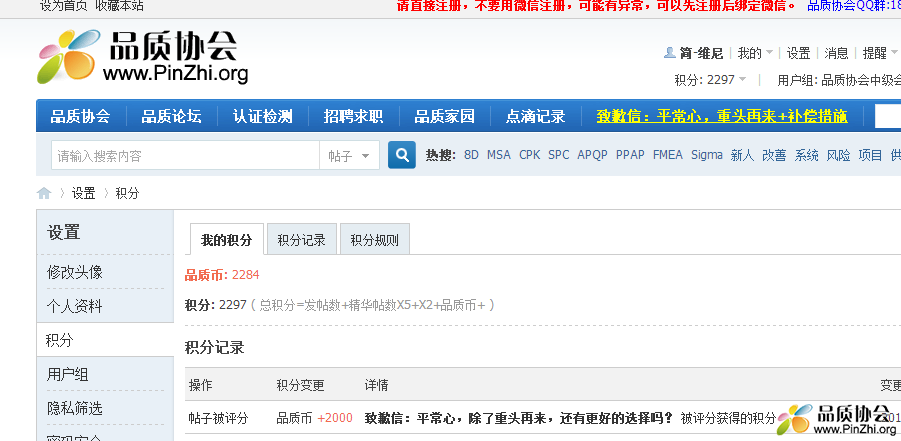Open 消息 in the user bar
901x441 pixels.
point(836,53)
